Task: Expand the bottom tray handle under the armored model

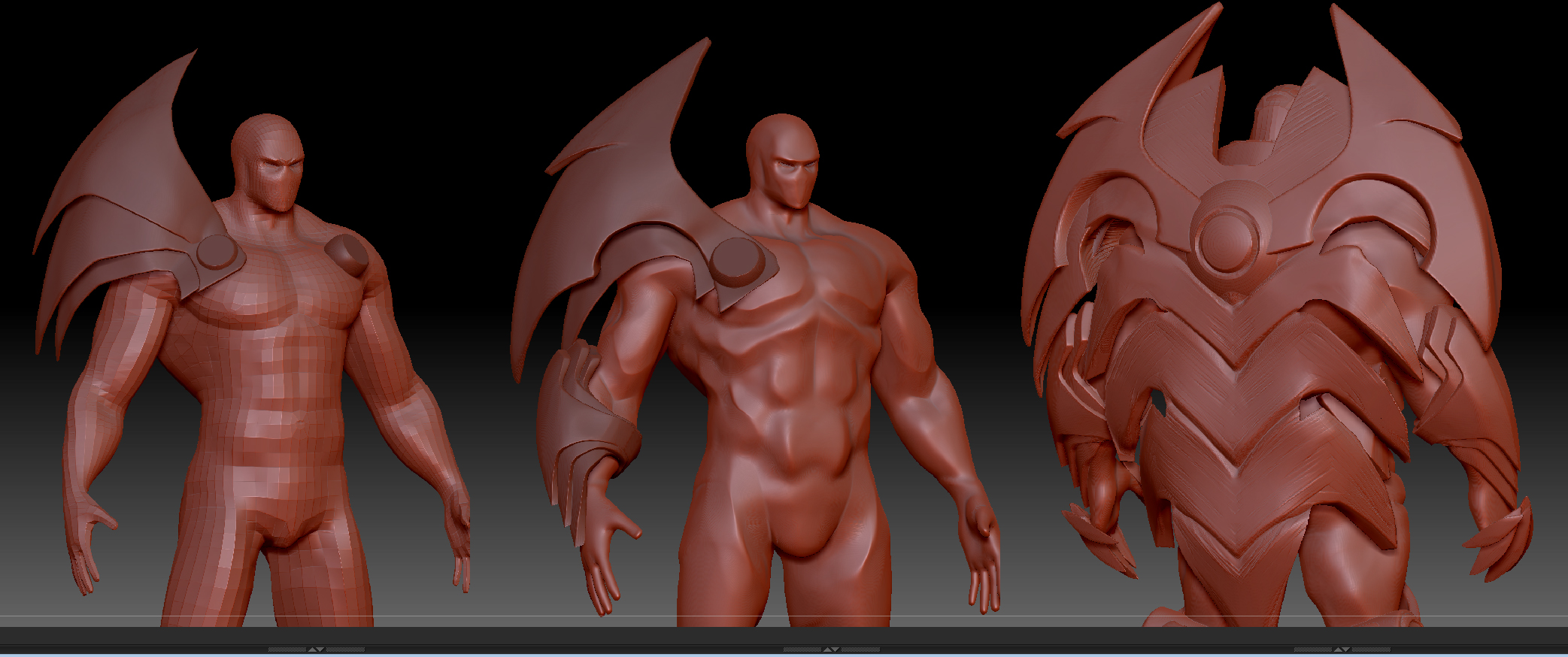Action: coord(1342,649)
